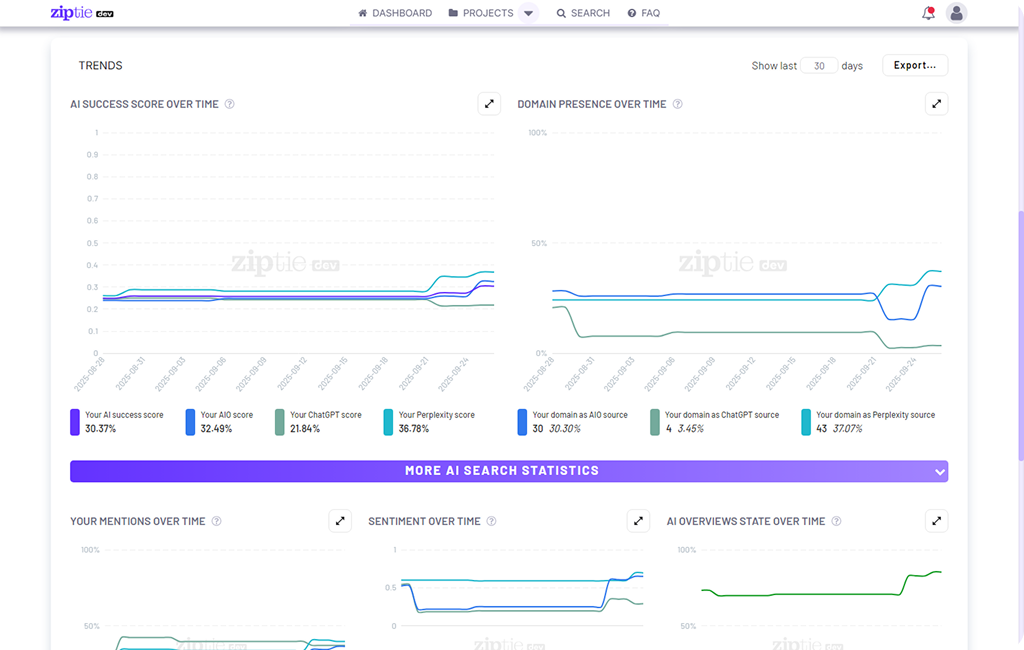Click the ZipTie dev logo
The image size is (1024, 650).
click(82, 13)
